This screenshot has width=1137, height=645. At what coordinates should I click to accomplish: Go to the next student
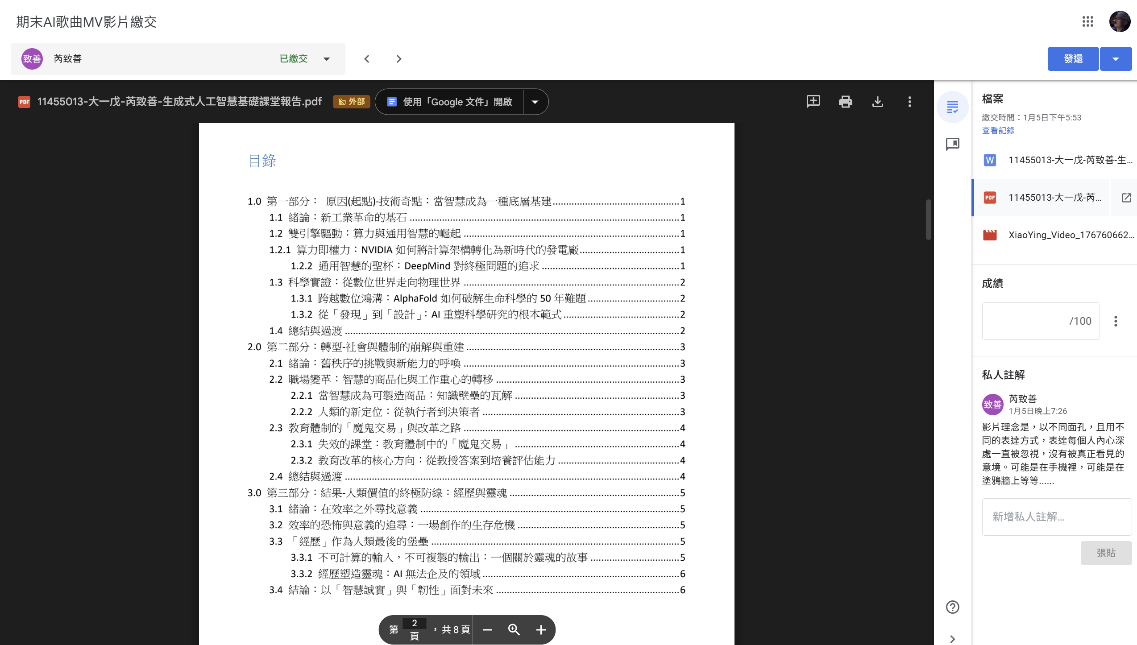pos(399,59)
